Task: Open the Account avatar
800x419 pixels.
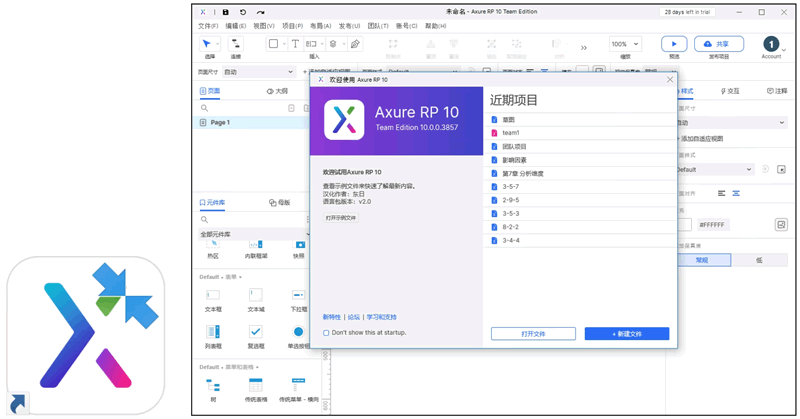Action: tap(771, 44)
